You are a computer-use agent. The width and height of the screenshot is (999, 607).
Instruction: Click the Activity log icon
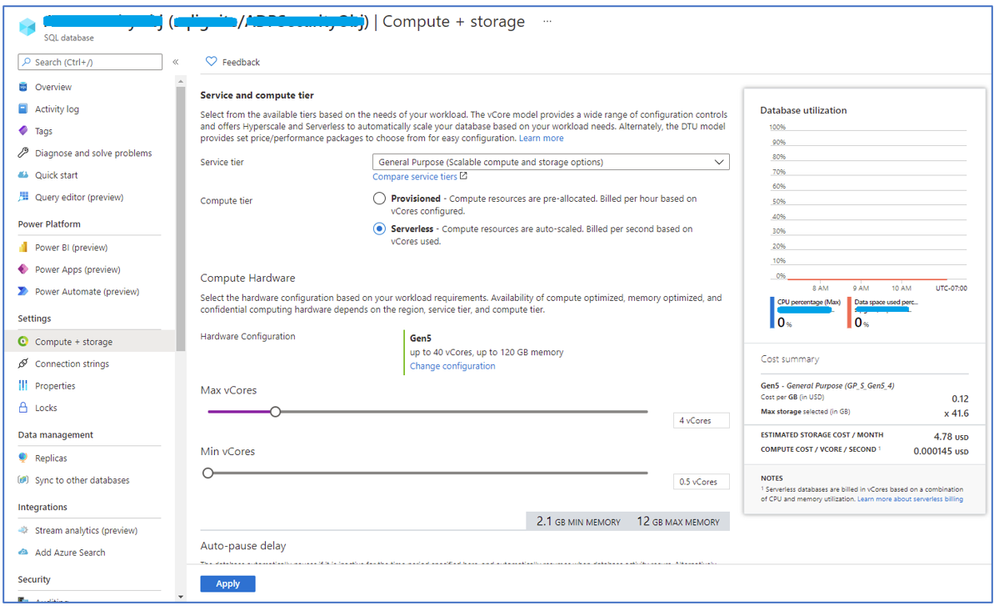tap(24, 109)
